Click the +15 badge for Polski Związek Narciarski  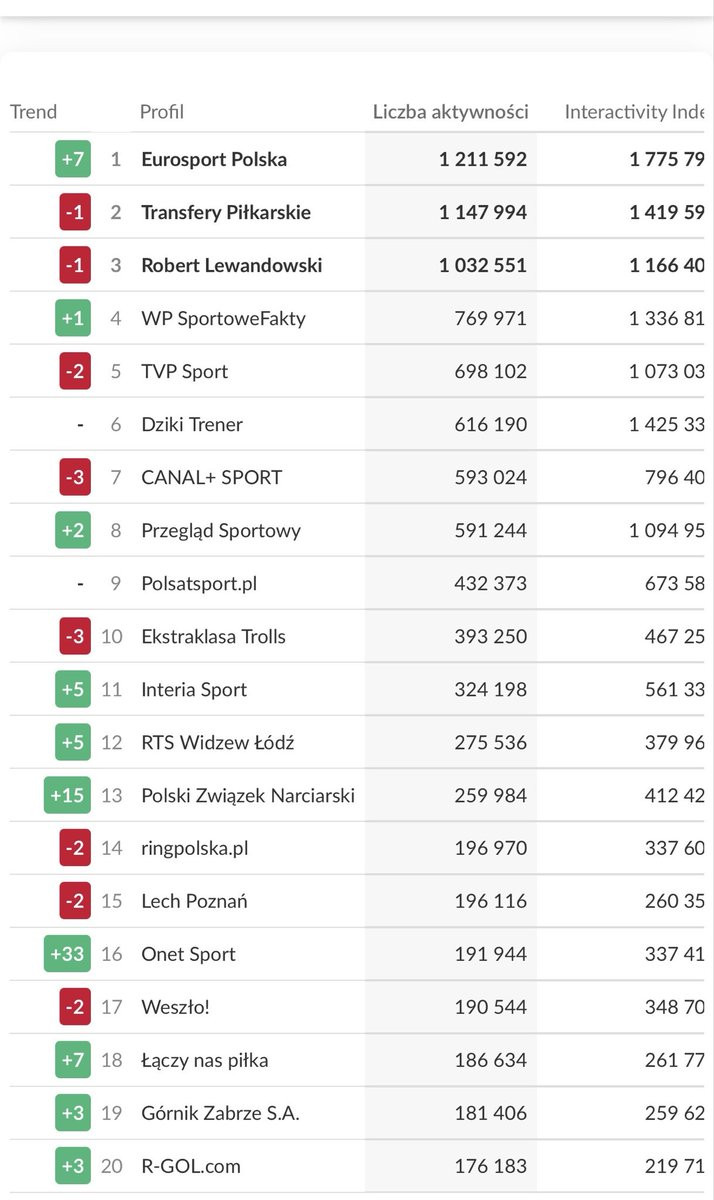click(x=67, y=795)
